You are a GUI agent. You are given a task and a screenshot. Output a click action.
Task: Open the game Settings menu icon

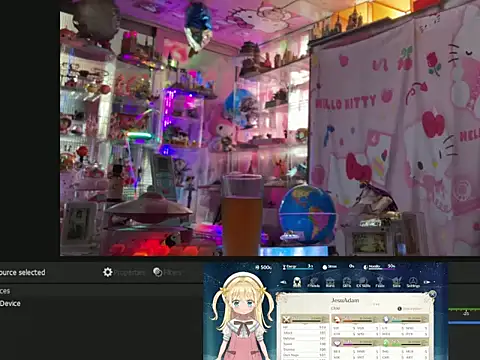click(x=413, y=283)
